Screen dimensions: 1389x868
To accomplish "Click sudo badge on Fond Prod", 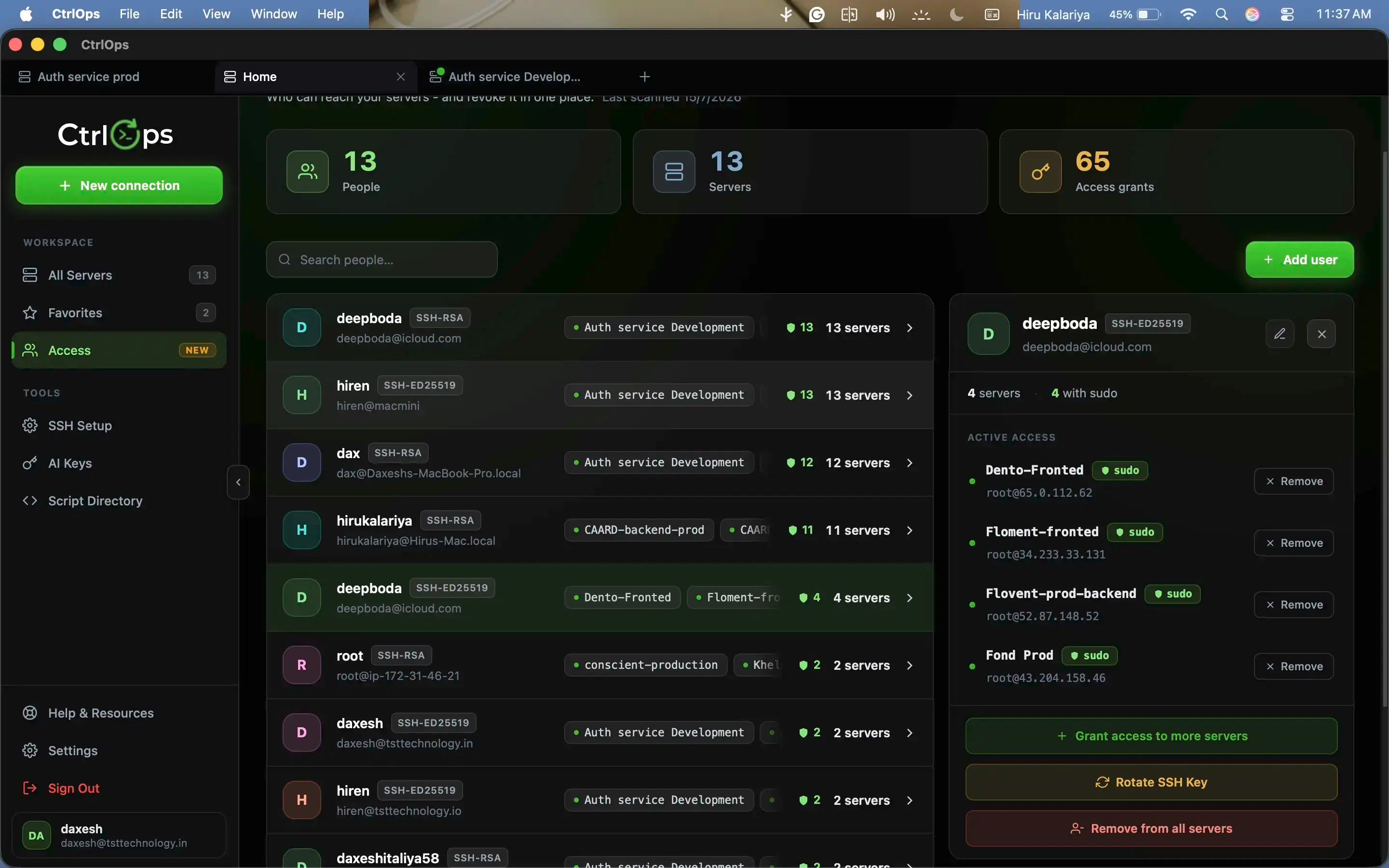I will click(1089, 656).
